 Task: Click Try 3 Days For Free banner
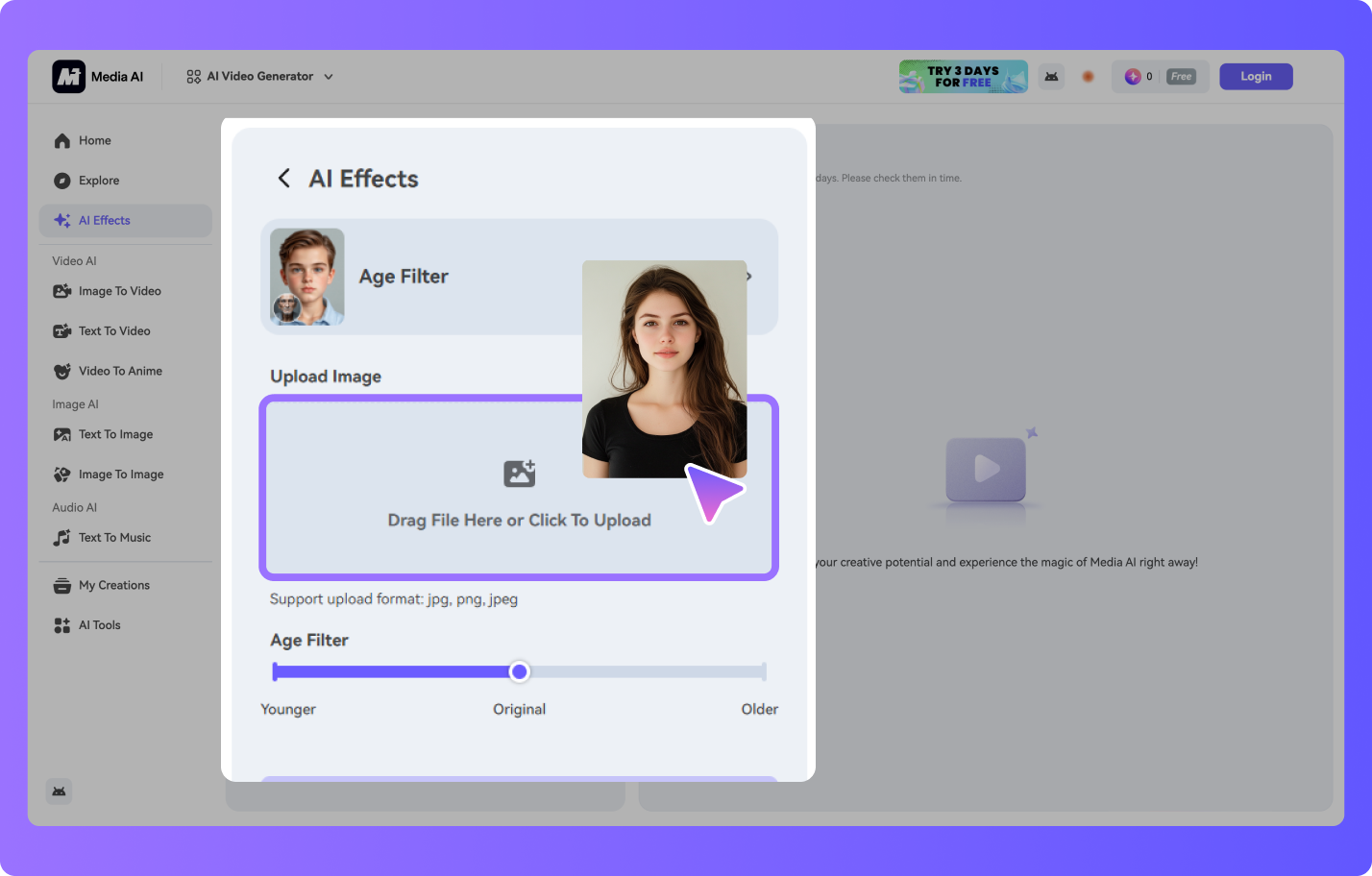point(963,77)
